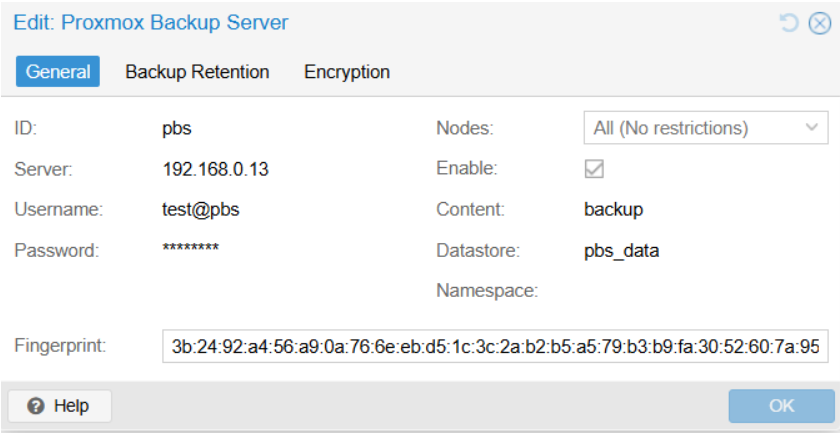The height and width of the screenshot is (433, 840).
Task: Go to the Encryption tab
Action: click(347, 71)
